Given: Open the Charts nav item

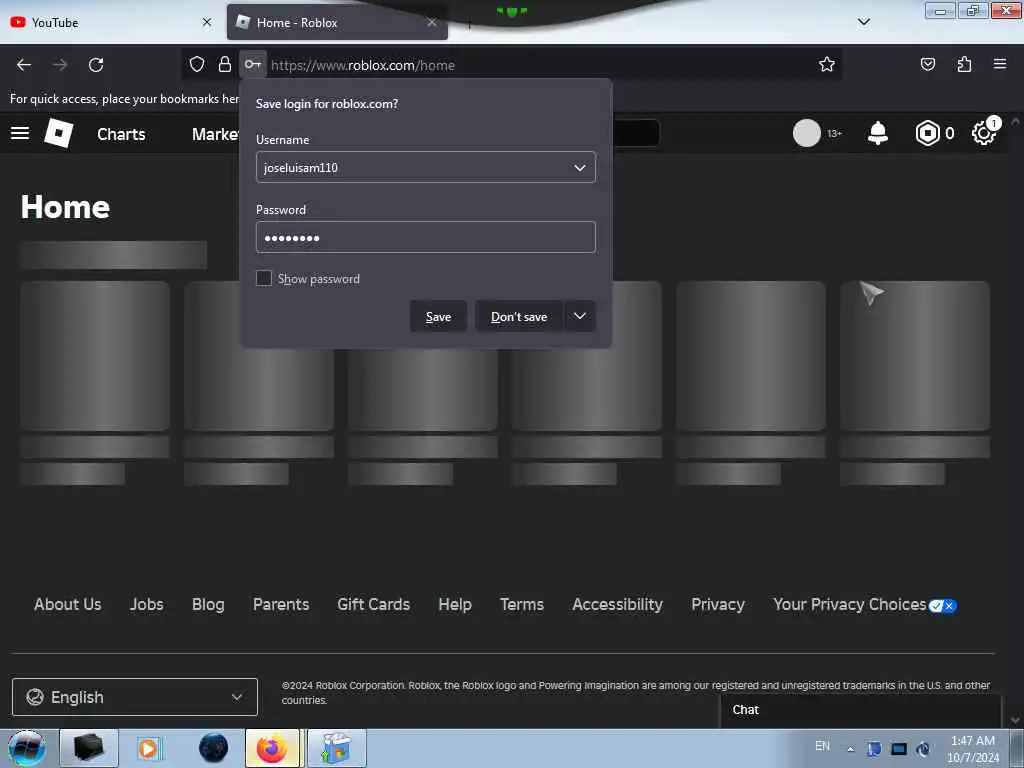Looking at the screenshot, I should 121,134.
